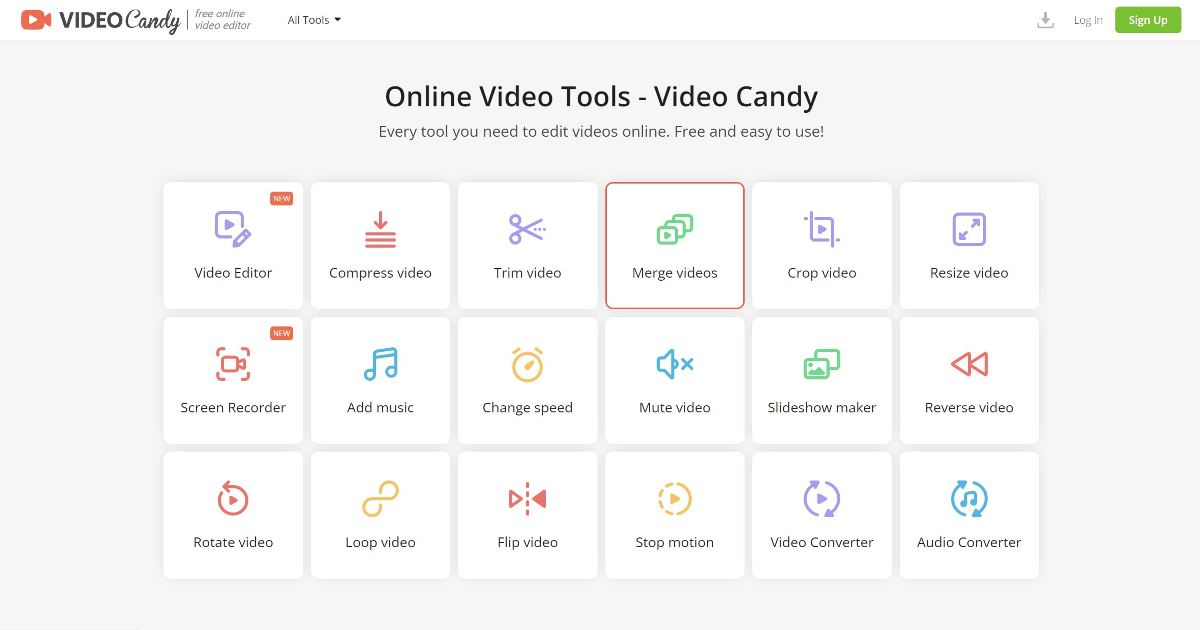The height and width of the screenshot is (630, 1200).
Task: Open the Change speed stopwatch icon
Action: pyautogui.click(x=527, y=363)
